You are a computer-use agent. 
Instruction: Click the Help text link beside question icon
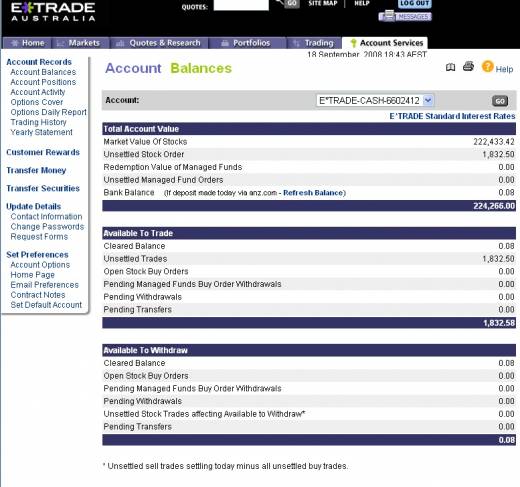pos(504,69)
